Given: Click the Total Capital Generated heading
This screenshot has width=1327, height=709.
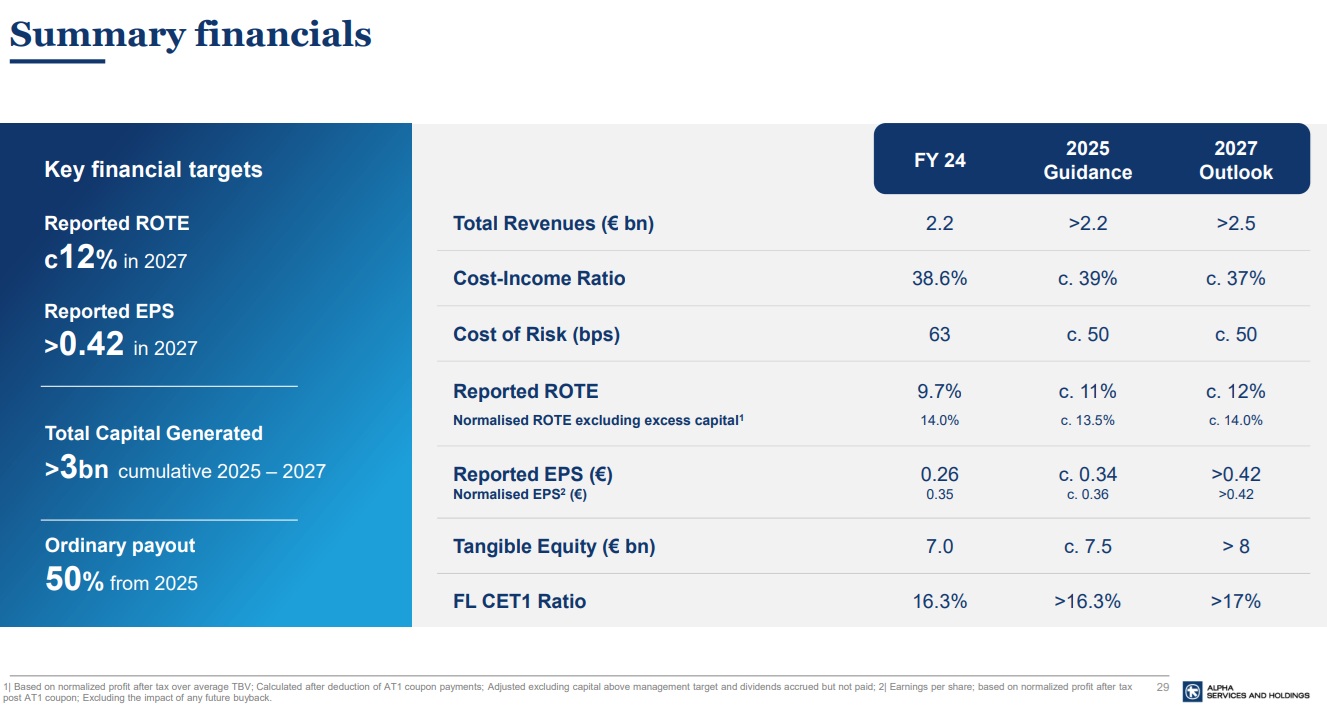Looking at the screenshot, I should click(153, 433).
